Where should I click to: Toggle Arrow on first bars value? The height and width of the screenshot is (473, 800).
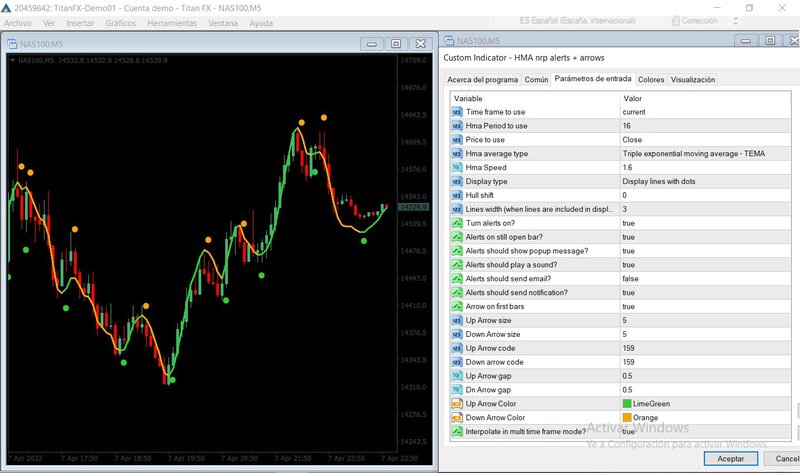point(629,306)
